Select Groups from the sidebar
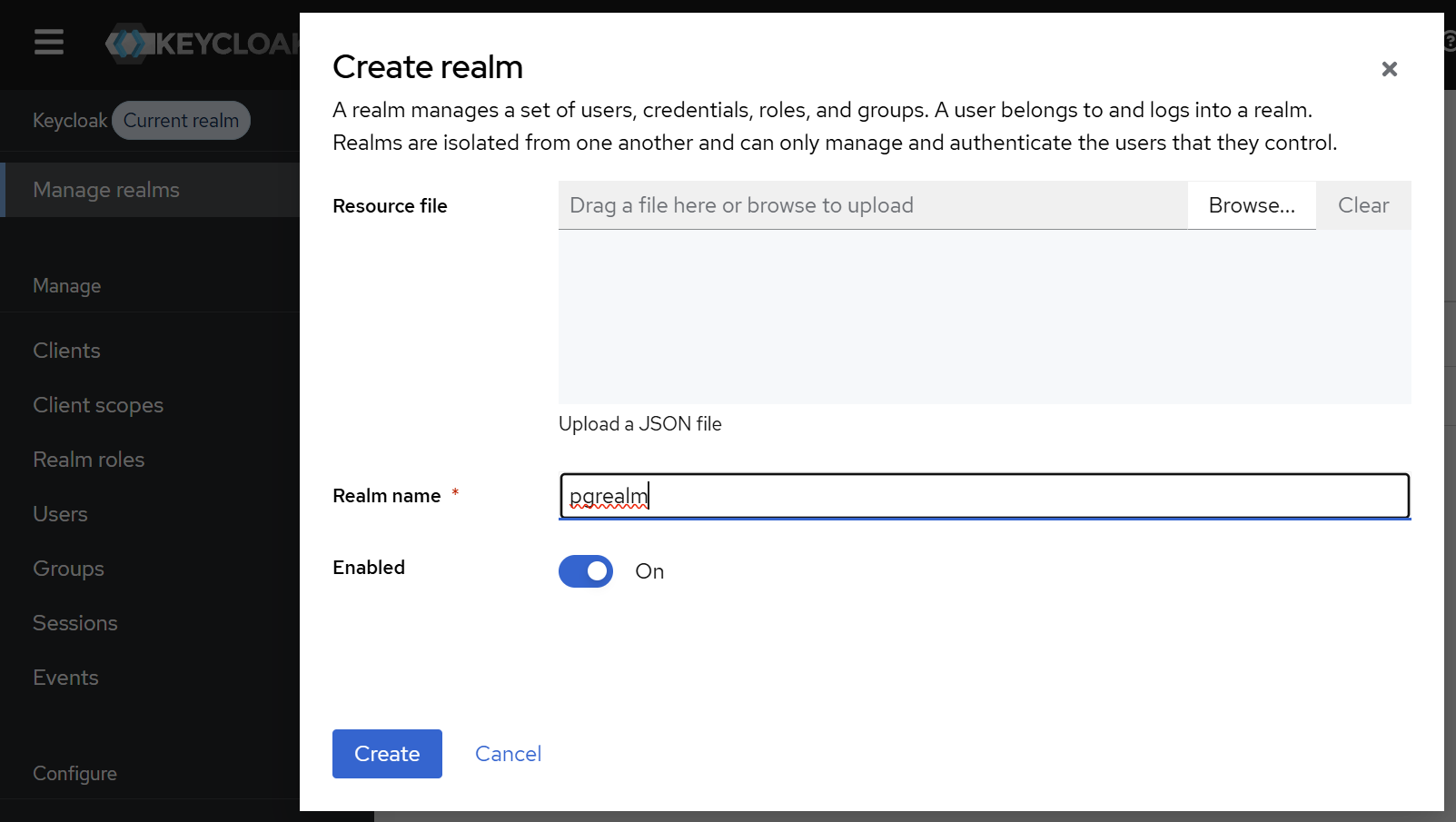1456x822 pixels. click(68, 568)
